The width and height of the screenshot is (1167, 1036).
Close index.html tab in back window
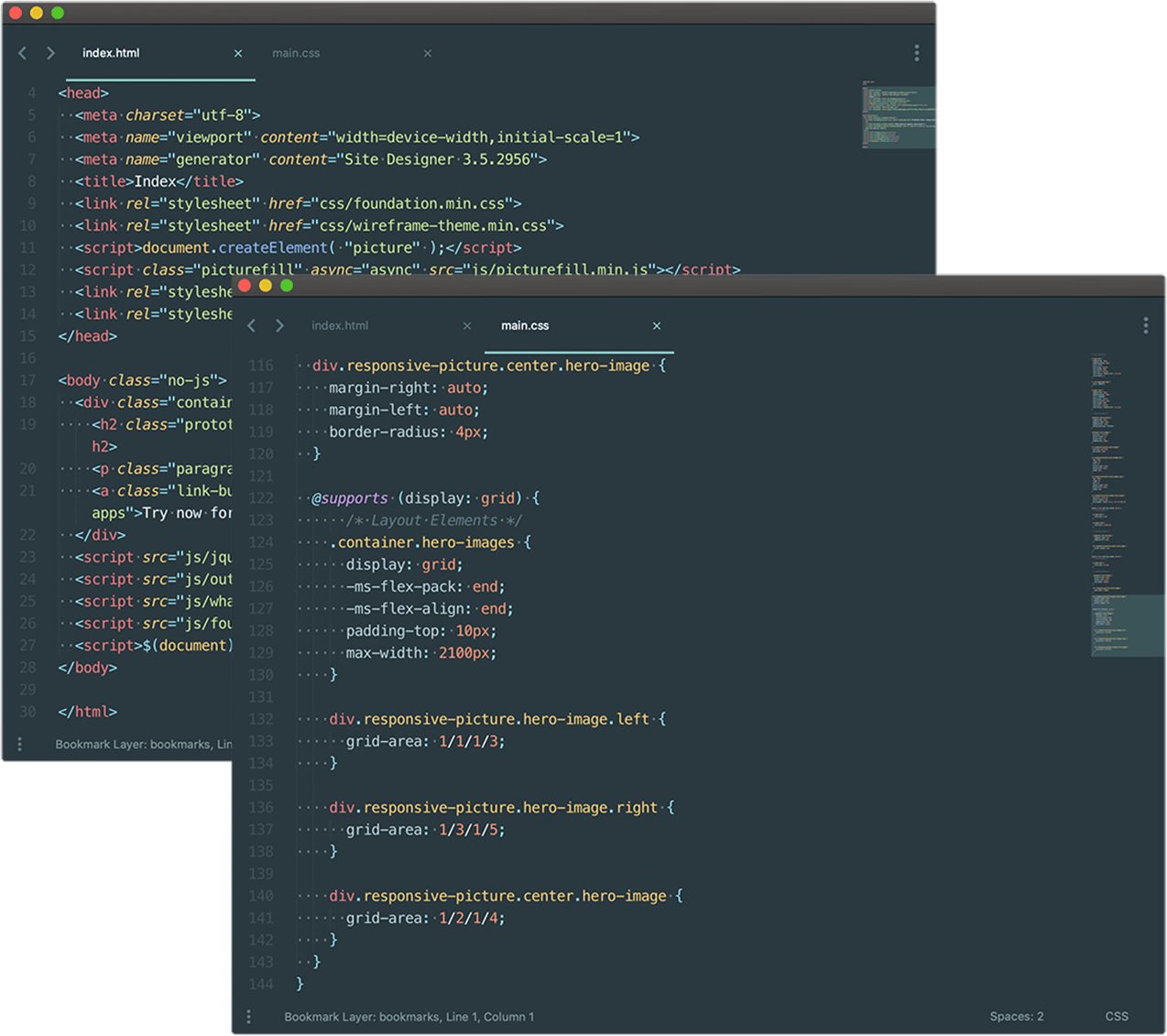click(x=238, y=53)
